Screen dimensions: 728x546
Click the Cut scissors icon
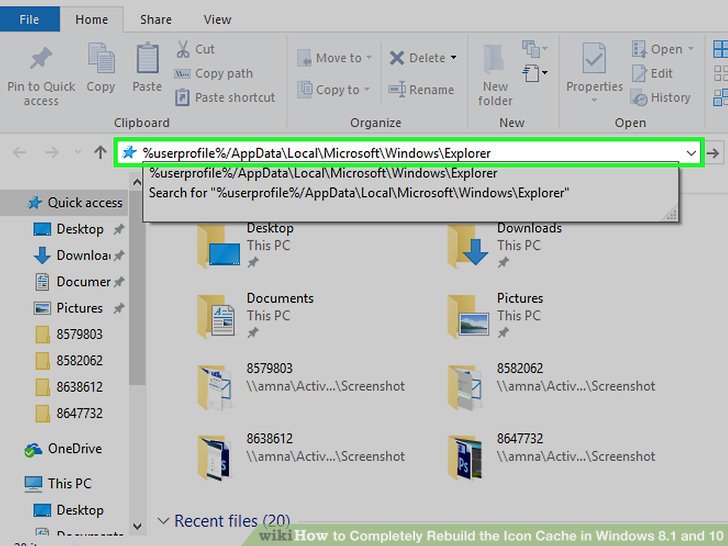183,49
